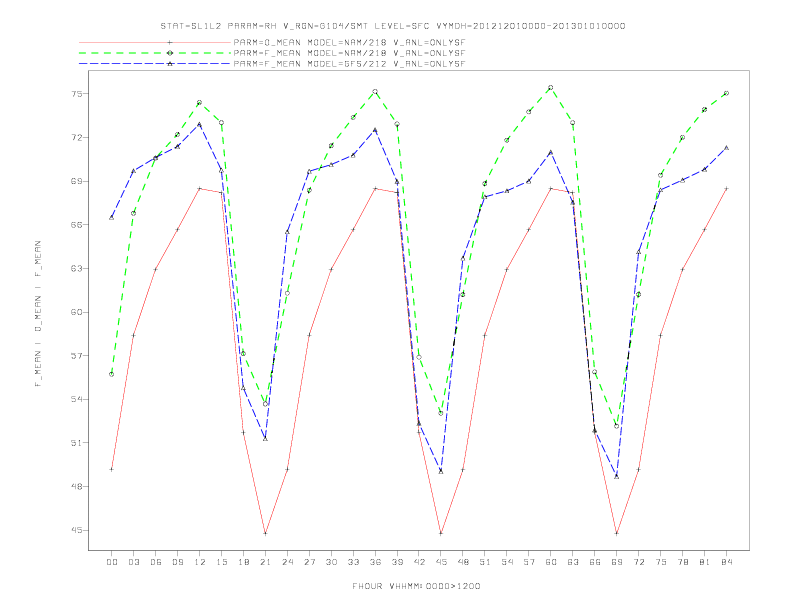Click x-axis tick label 36

point(375,562)
